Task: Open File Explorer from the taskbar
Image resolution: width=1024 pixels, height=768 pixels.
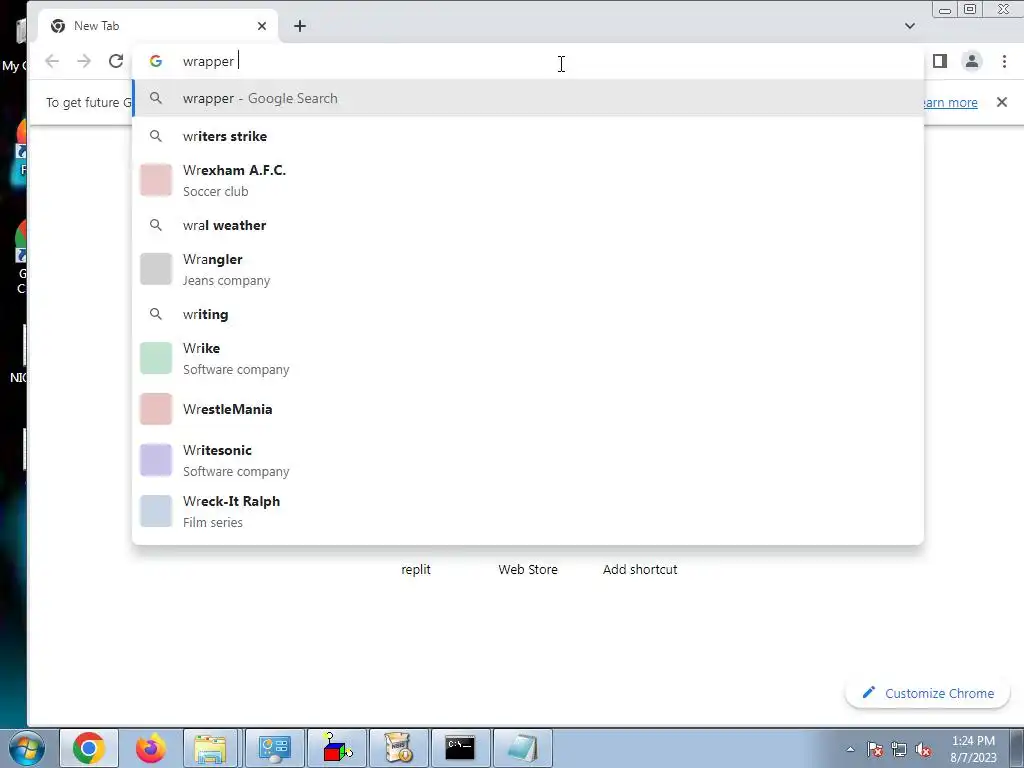Action: [210, 748]
